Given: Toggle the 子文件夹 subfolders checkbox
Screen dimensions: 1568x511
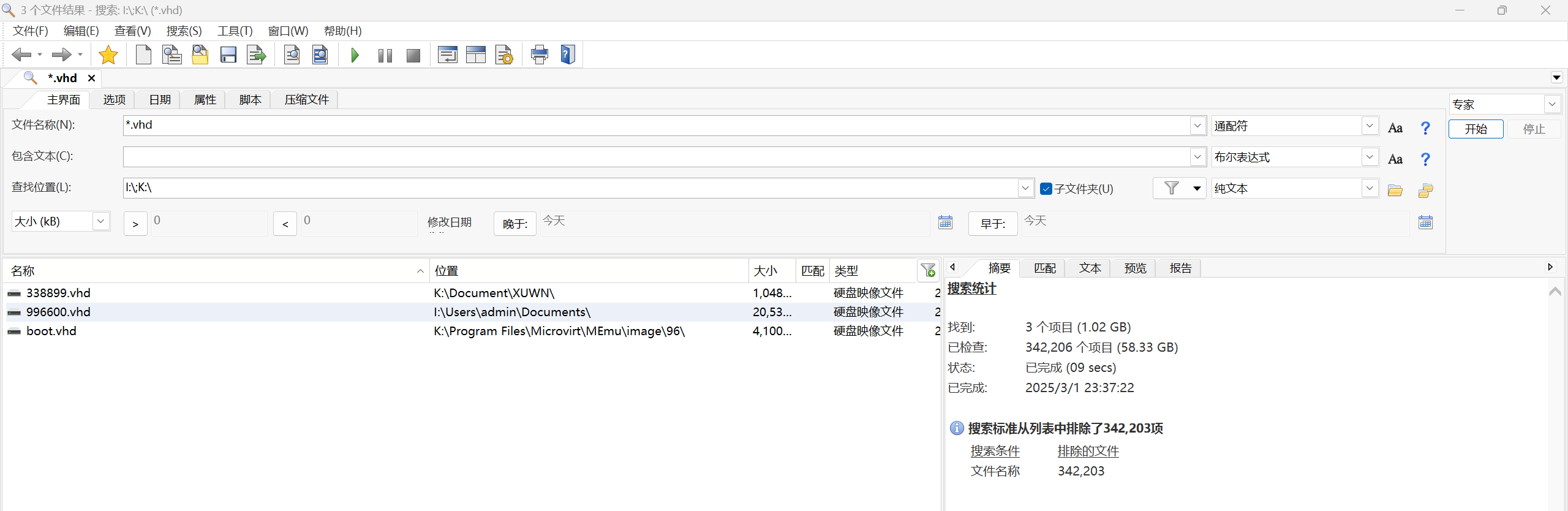Looking at the screenshot, I should click(1046, 189).
